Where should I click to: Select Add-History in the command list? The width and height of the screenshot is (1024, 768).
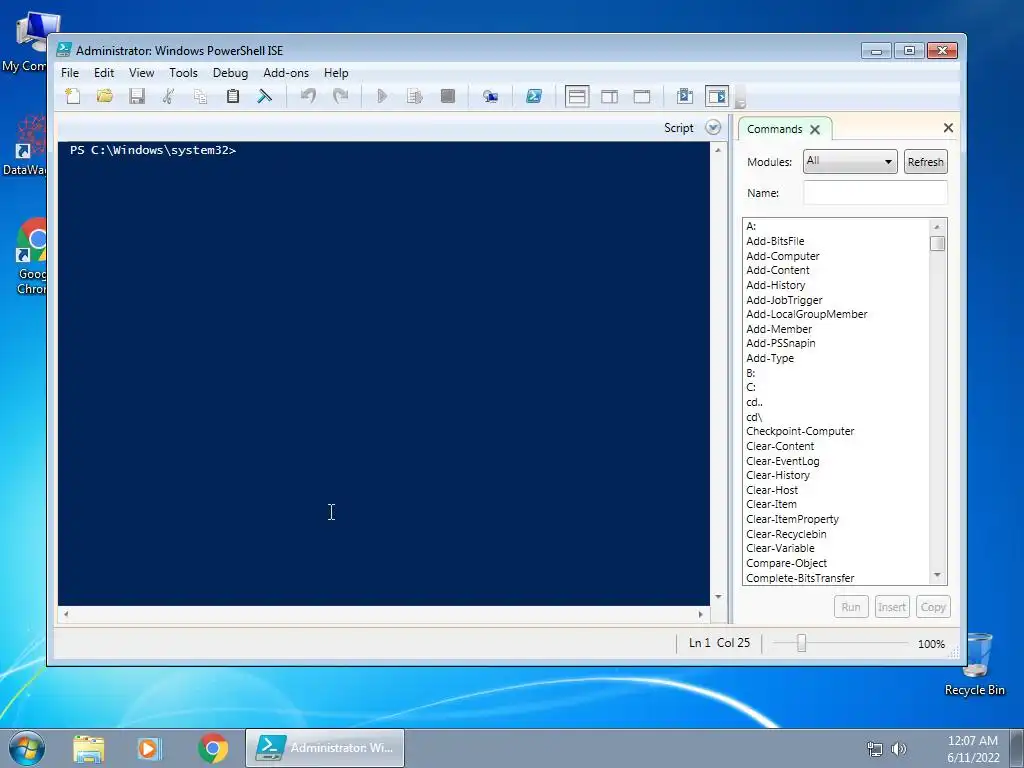tap(775, 285)
